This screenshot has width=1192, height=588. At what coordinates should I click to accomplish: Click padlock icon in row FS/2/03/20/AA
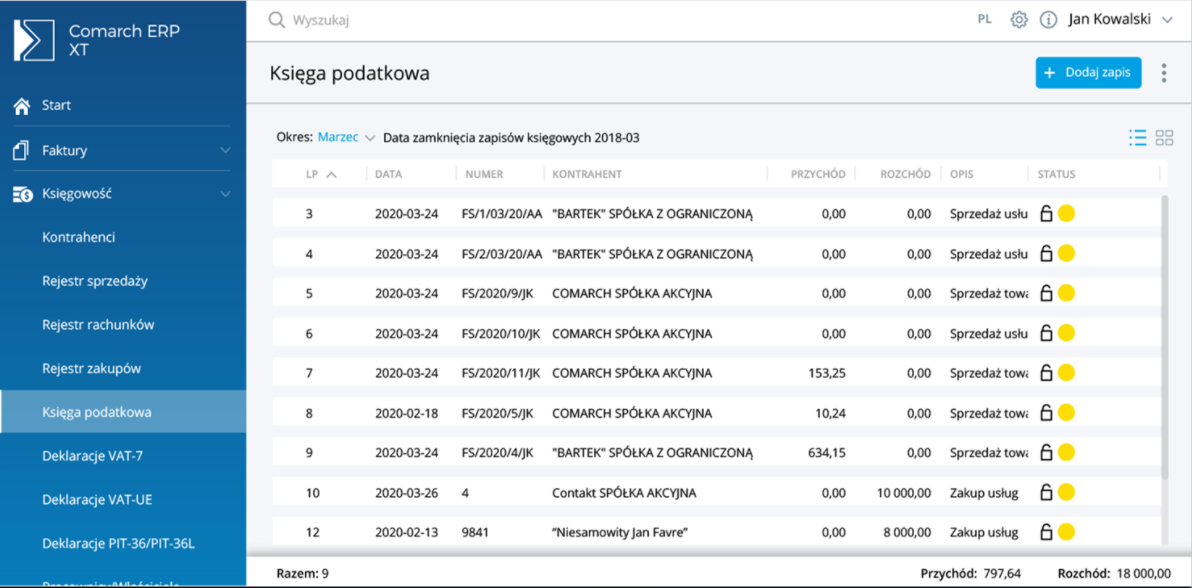1046,253
